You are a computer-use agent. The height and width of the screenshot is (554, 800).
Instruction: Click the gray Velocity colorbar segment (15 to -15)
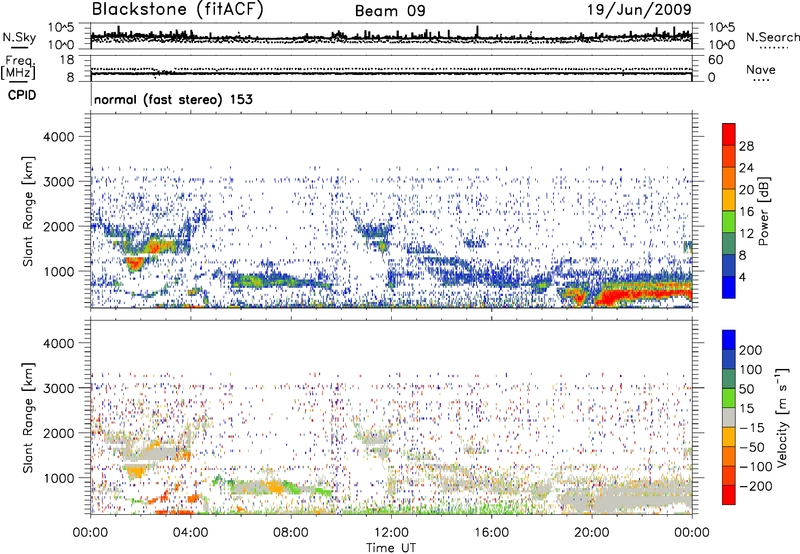click(729, 417)
